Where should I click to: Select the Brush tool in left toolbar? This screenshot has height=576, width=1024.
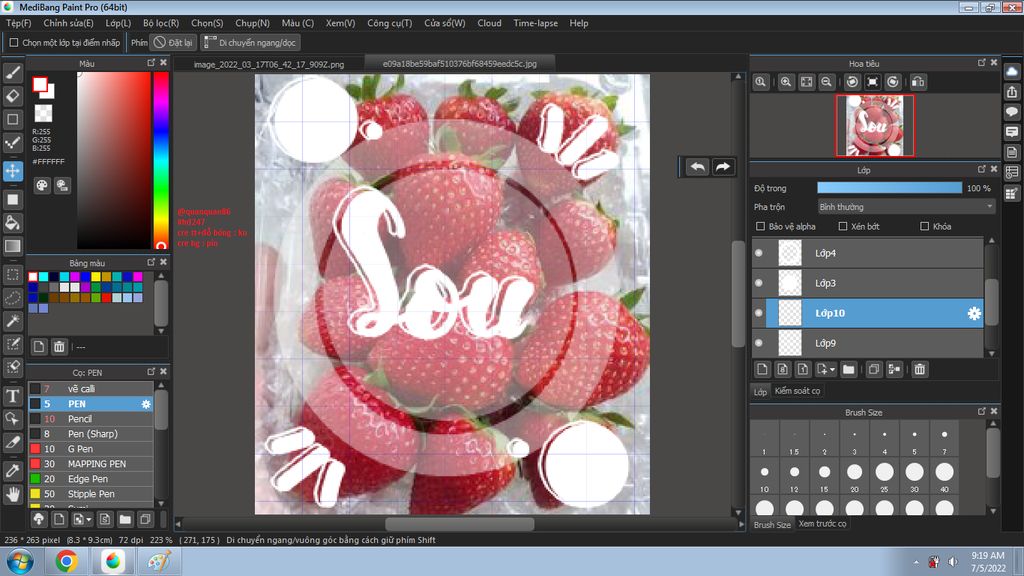[x=12, y=73]
